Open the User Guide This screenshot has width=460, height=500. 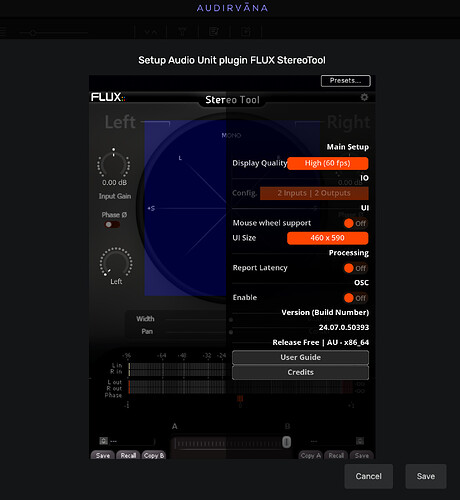coord(300,357)
